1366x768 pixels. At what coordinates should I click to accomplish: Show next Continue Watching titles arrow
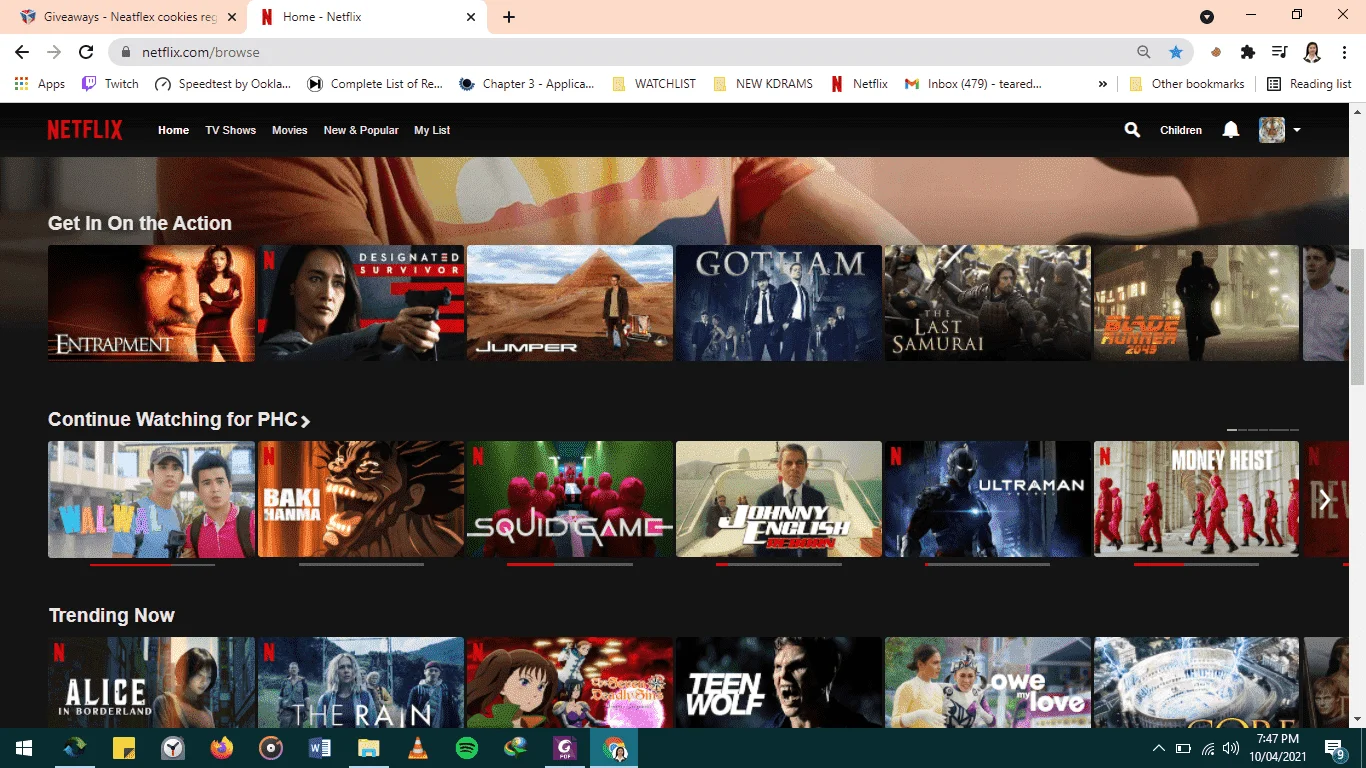[x=1325, y=499]
